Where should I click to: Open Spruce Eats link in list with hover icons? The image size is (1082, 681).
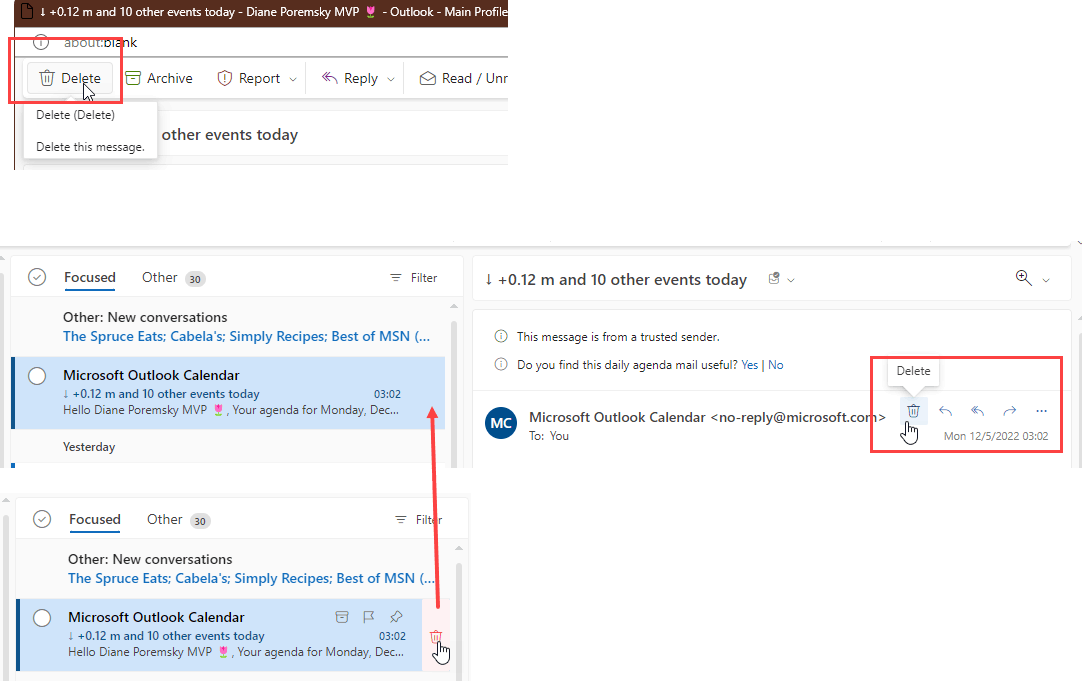[251, 578]
